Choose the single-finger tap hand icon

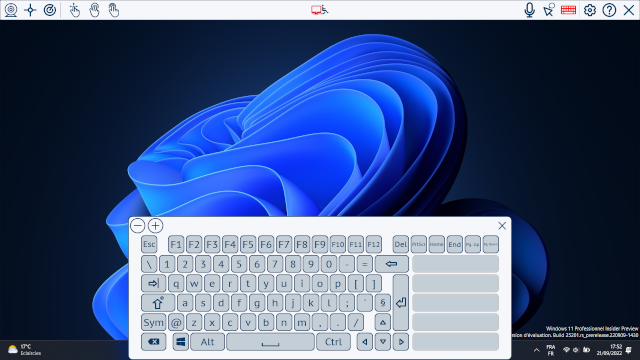(x=75, y=10)
